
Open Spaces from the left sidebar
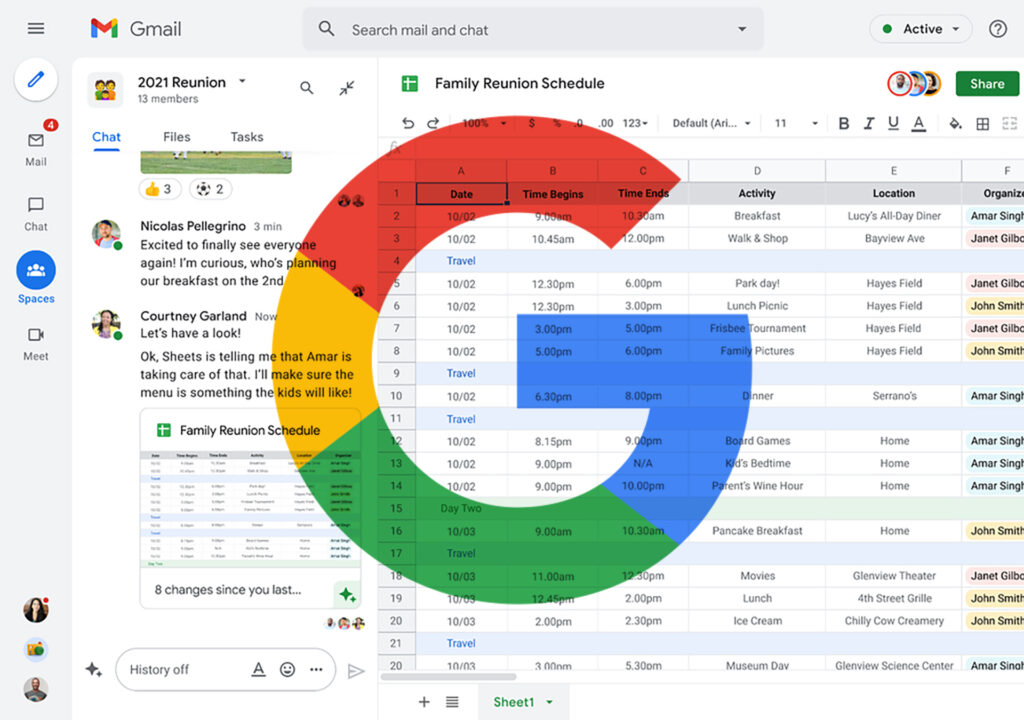tap(36, 272)
